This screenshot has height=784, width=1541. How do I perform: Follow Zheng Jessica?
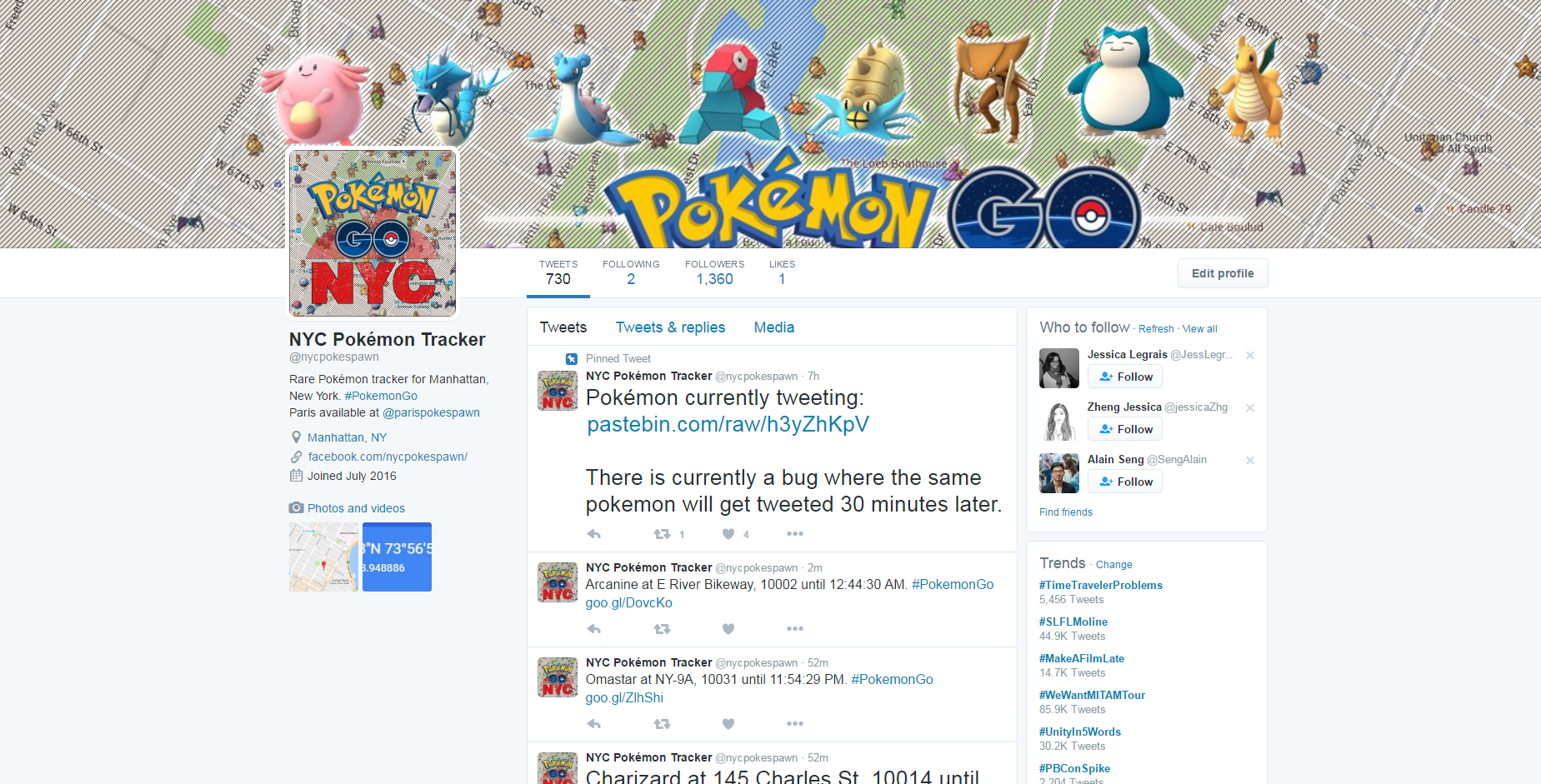click(x=1125, y=429)
